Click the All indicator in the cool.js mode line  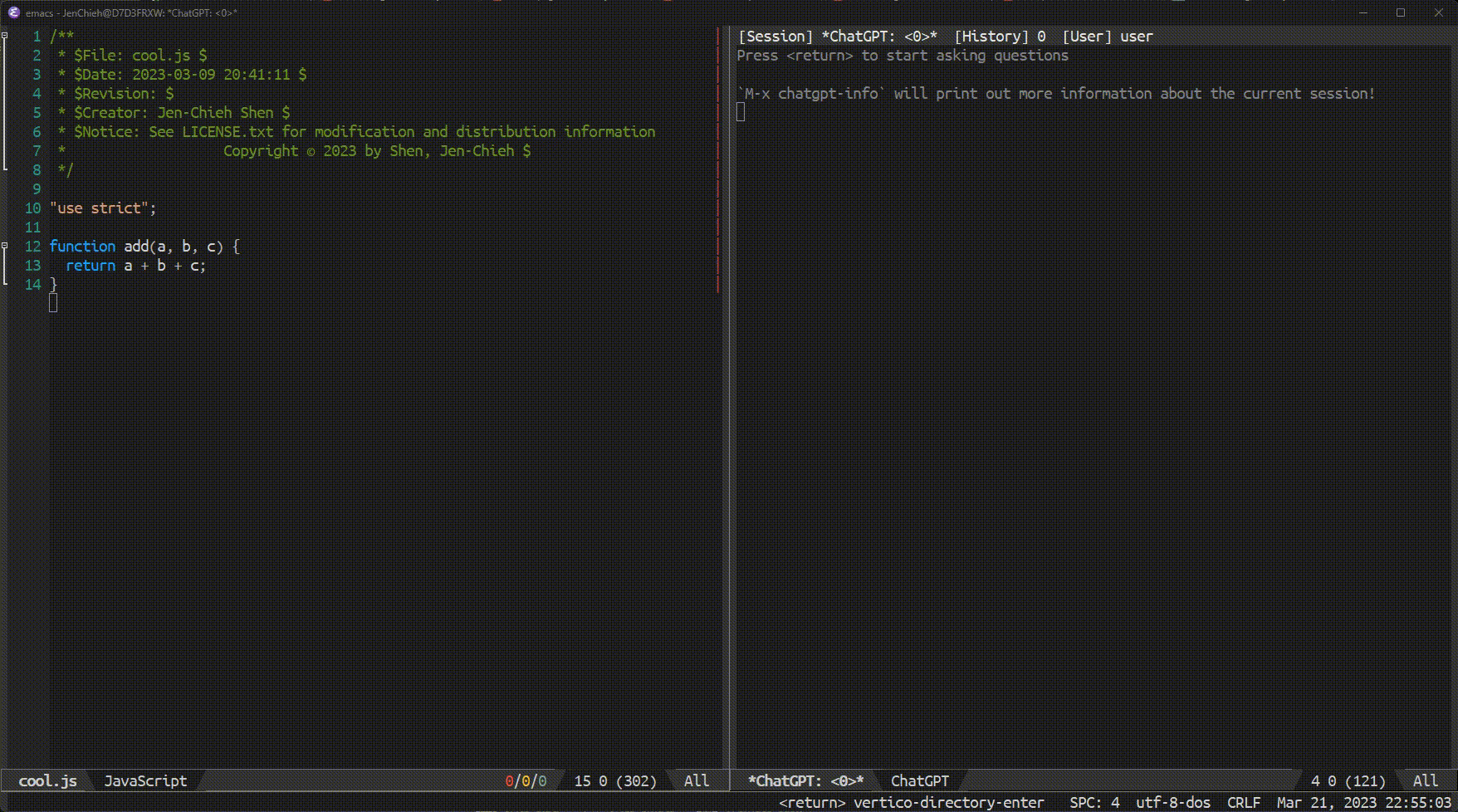click(x=696, y=780)
